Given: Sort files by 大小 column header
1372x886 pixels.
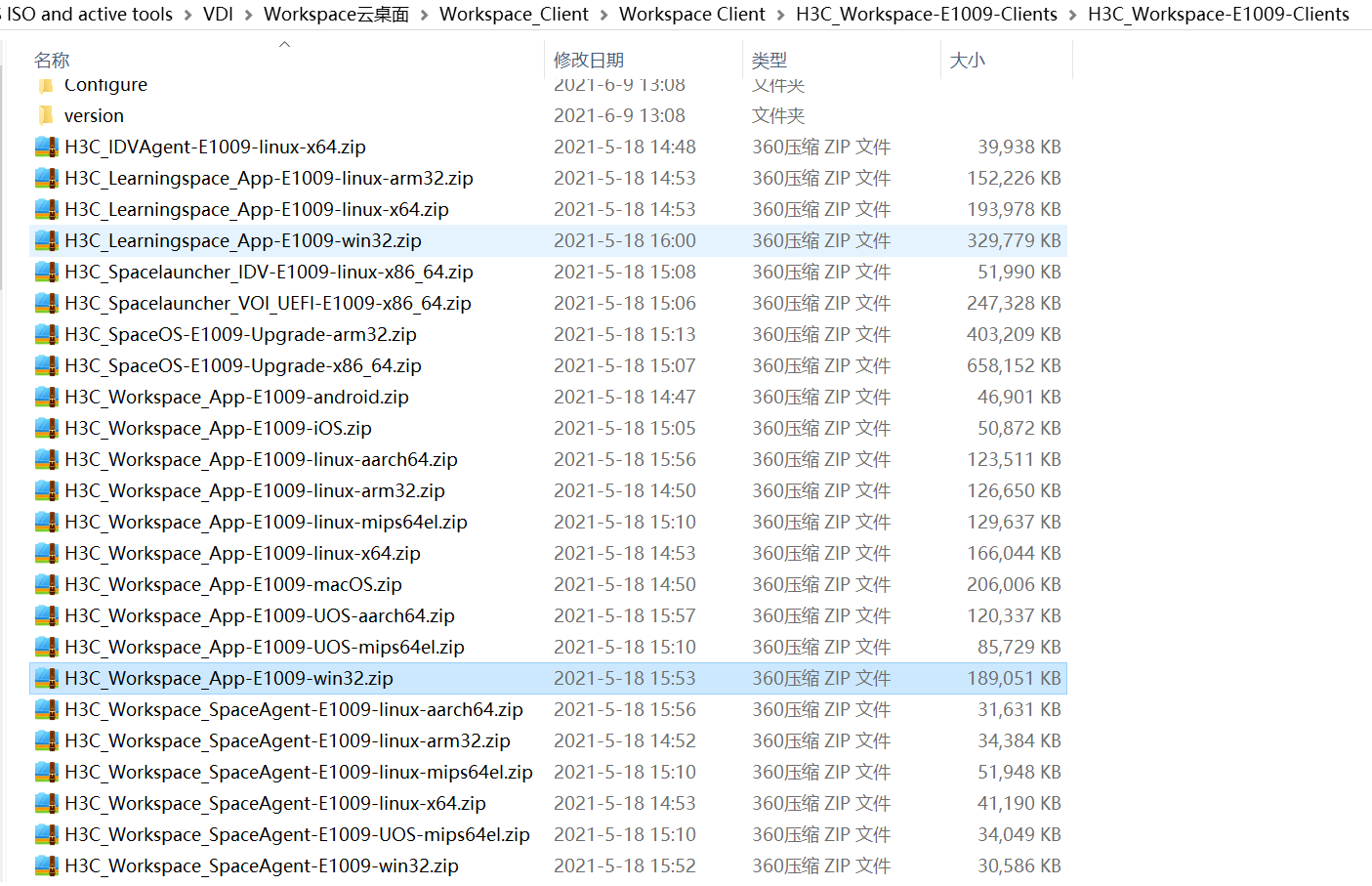Looking at the screenshot, I should point(968,61).
